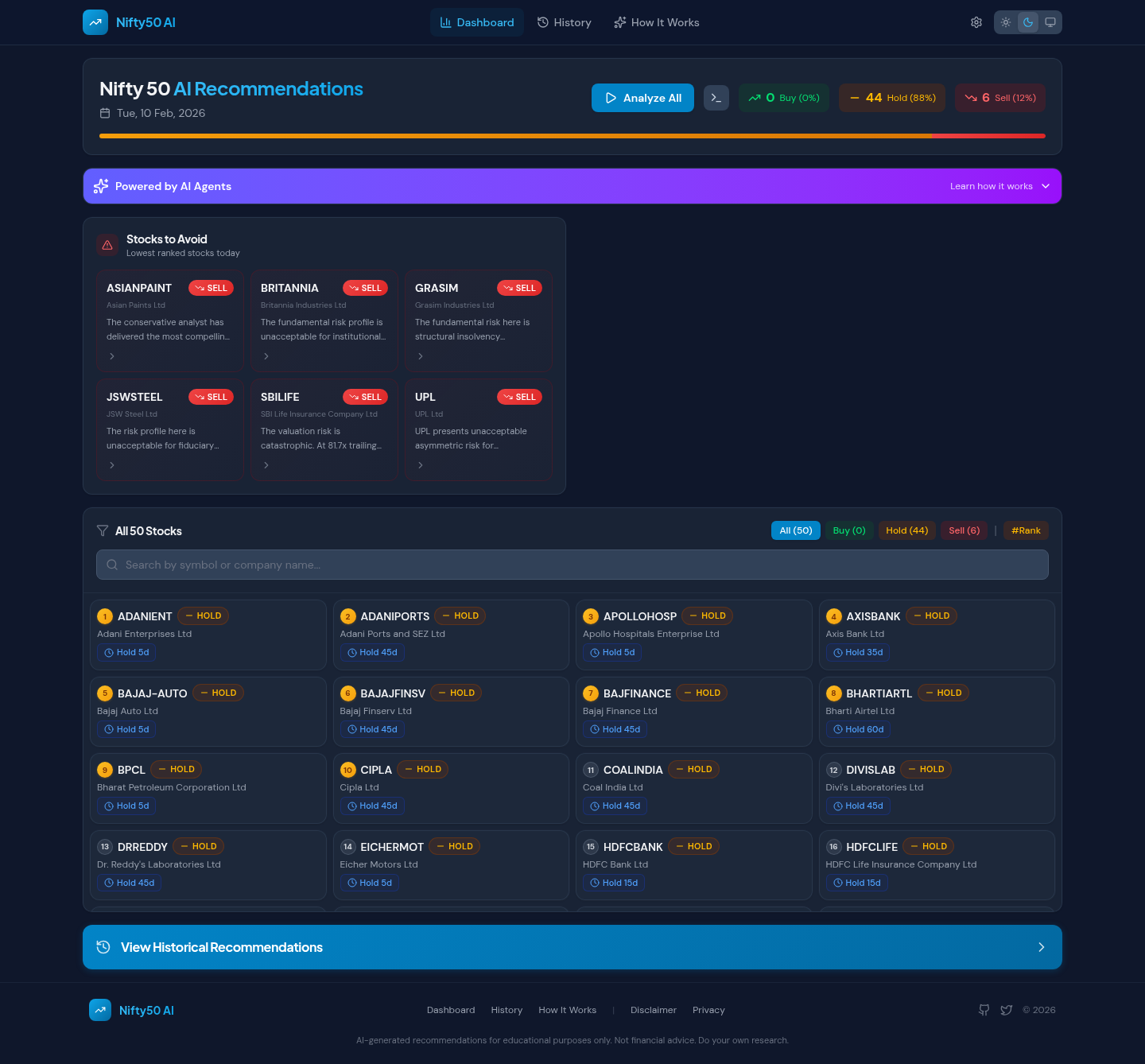Expand Learn how it works chevron
Screen dimensions: 1145x1064
[x=1046, y=186]
